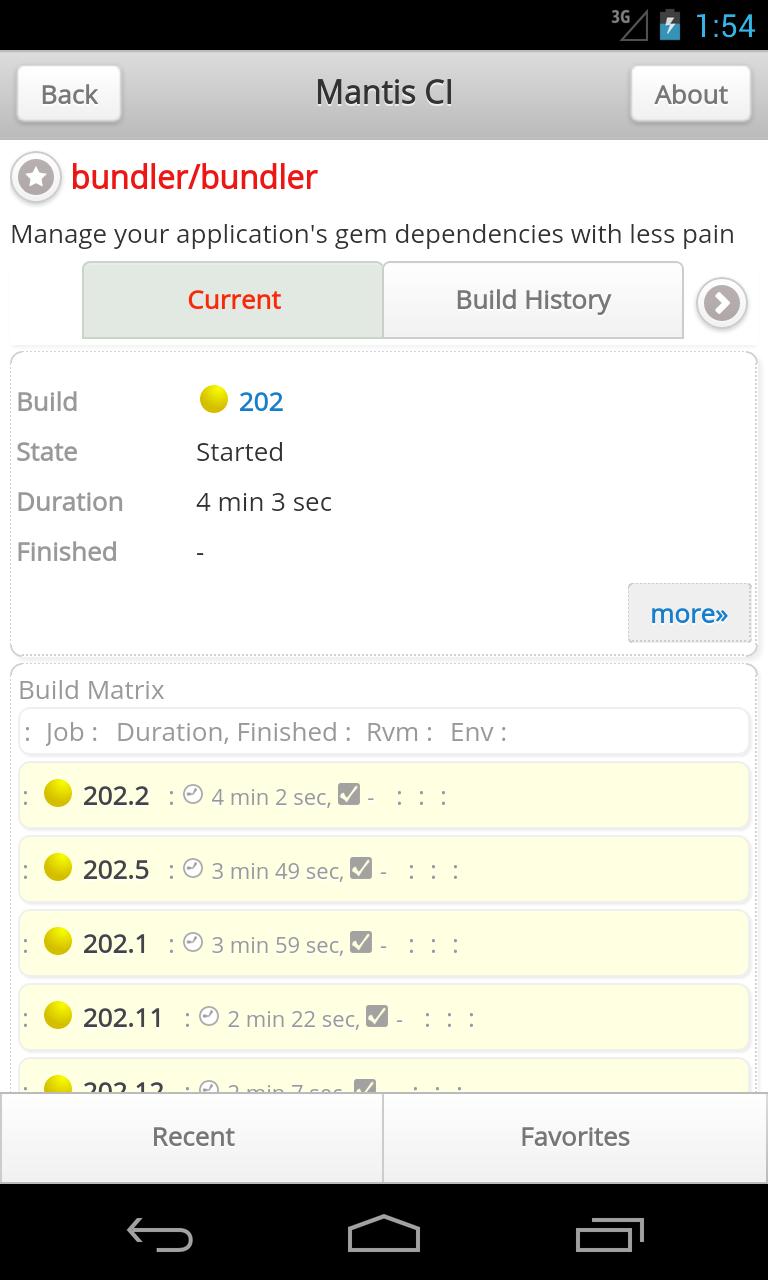768x1280 pixels.
Task: Click the yellow status ball of job 202.2
Action: tap(58, 794)
